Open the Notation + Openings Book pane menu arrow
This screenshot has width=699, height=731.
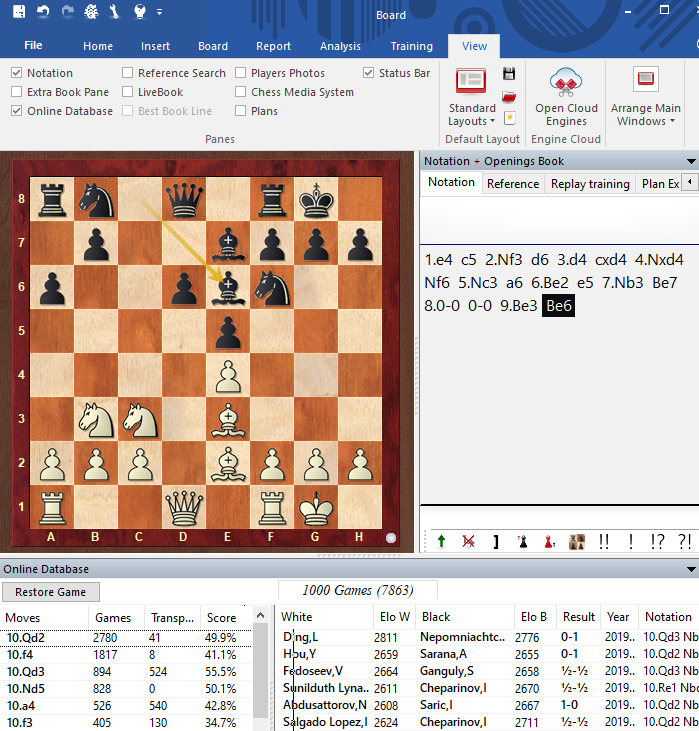pyautogui.click(x=690, y=161)
